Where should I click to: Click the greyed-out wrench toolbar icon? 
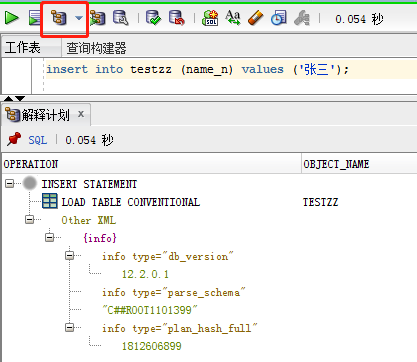(x=302, y=18)
